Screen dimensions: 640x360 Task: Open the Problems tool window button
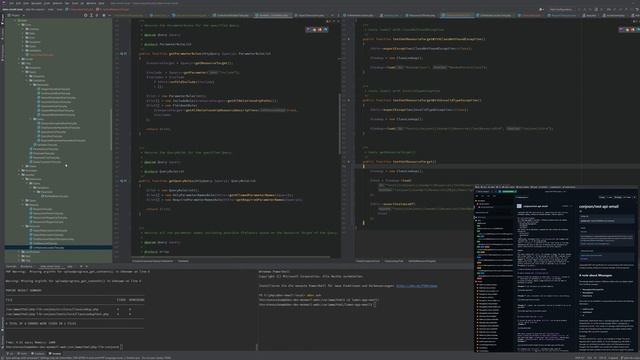39,353
